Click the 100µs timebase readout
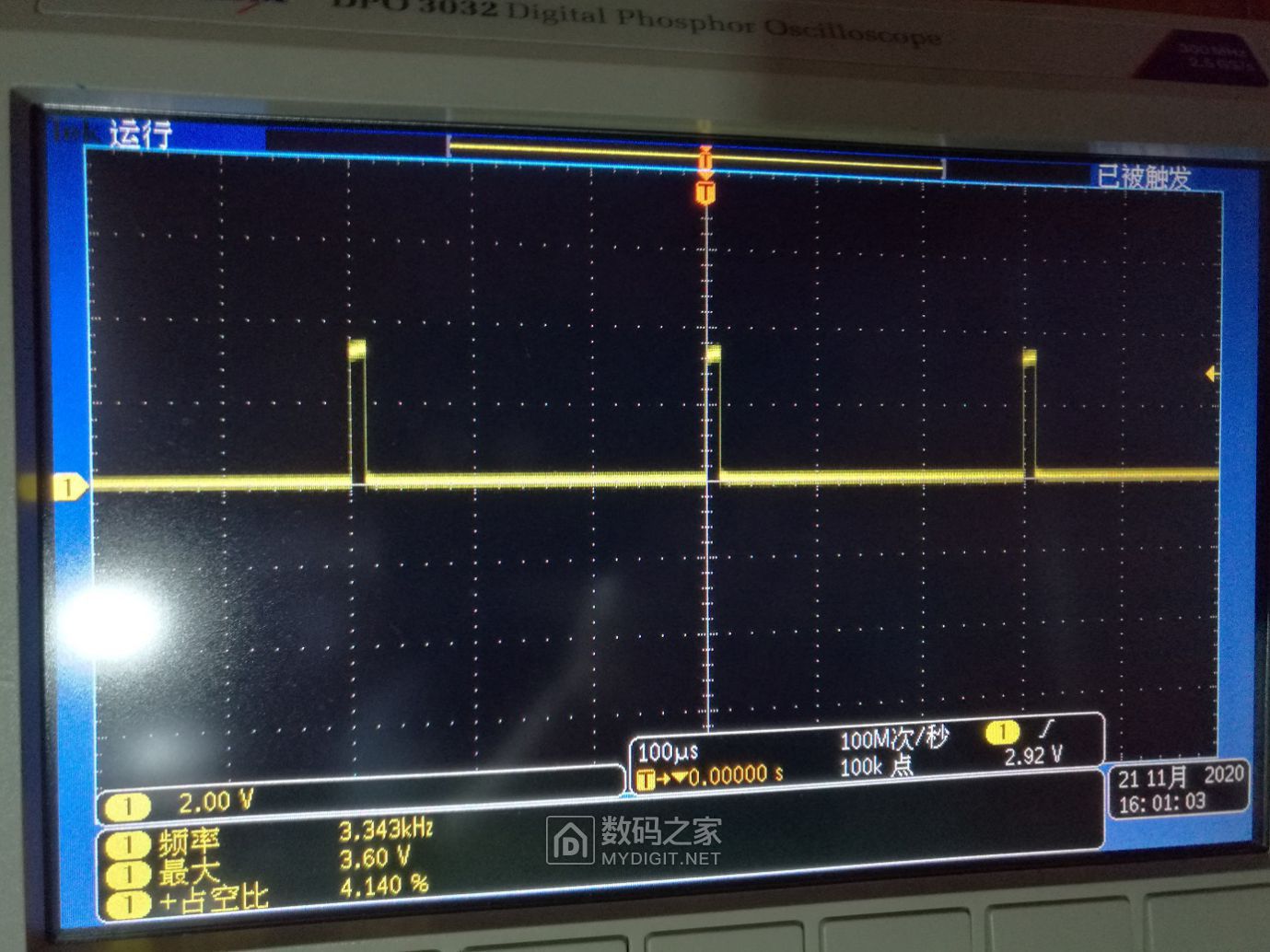The height and width of the screenshot is (952, 1270). 668,752
